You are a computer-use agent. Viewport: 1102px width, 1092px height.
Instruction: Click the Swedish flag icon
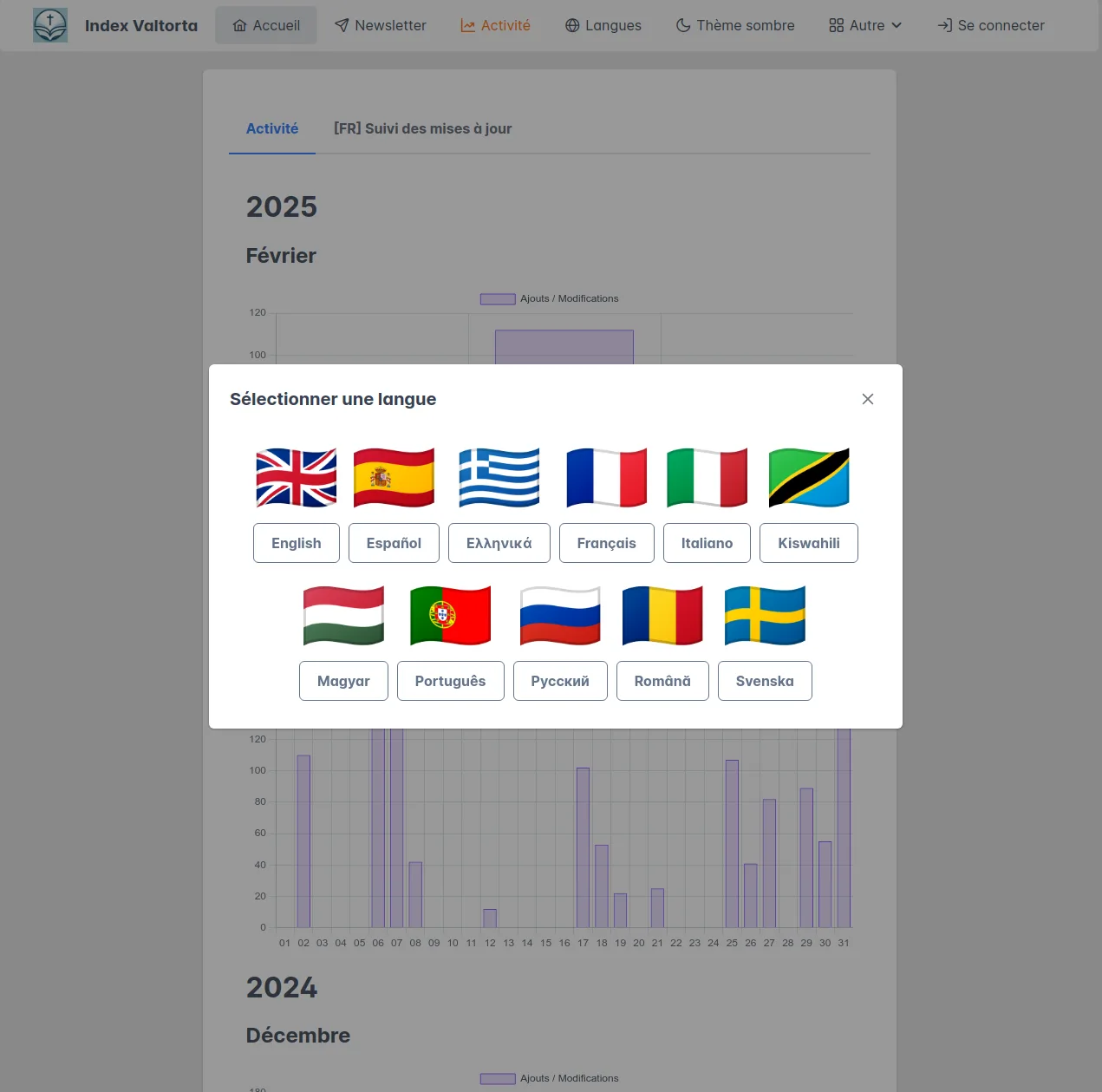coord(765,616)
